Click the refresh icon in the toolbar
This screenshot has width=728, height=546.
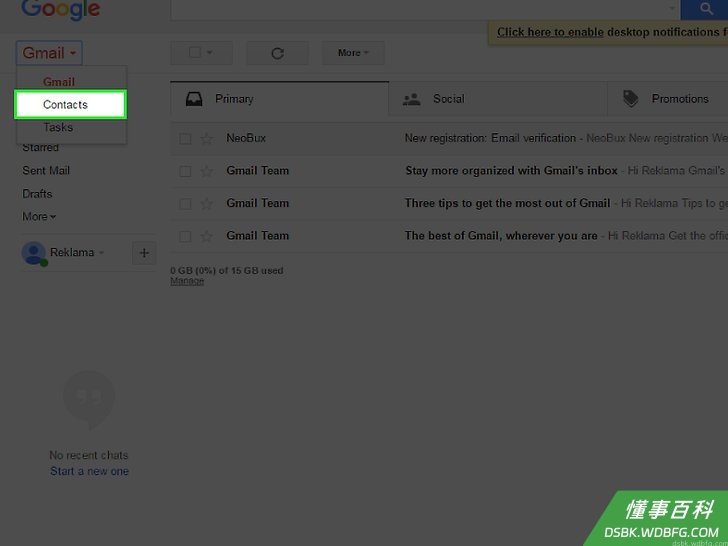click(x=277, y=53)
